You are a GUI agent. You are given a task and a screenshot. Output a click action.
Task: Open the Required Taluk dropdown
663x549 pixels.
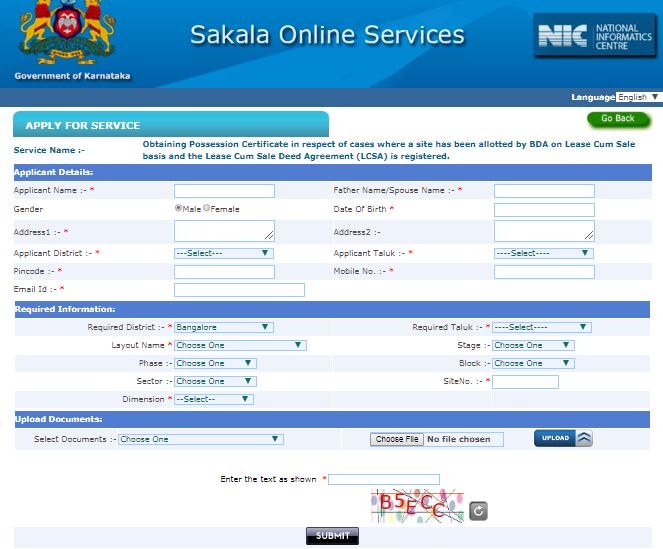pos(542,327)
